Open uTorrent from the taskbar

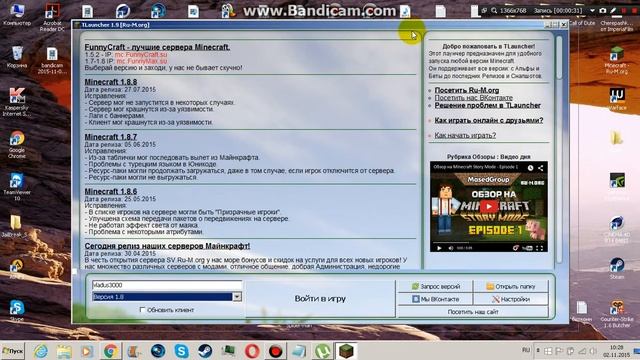pyautogui.click(x=323, y=351)
